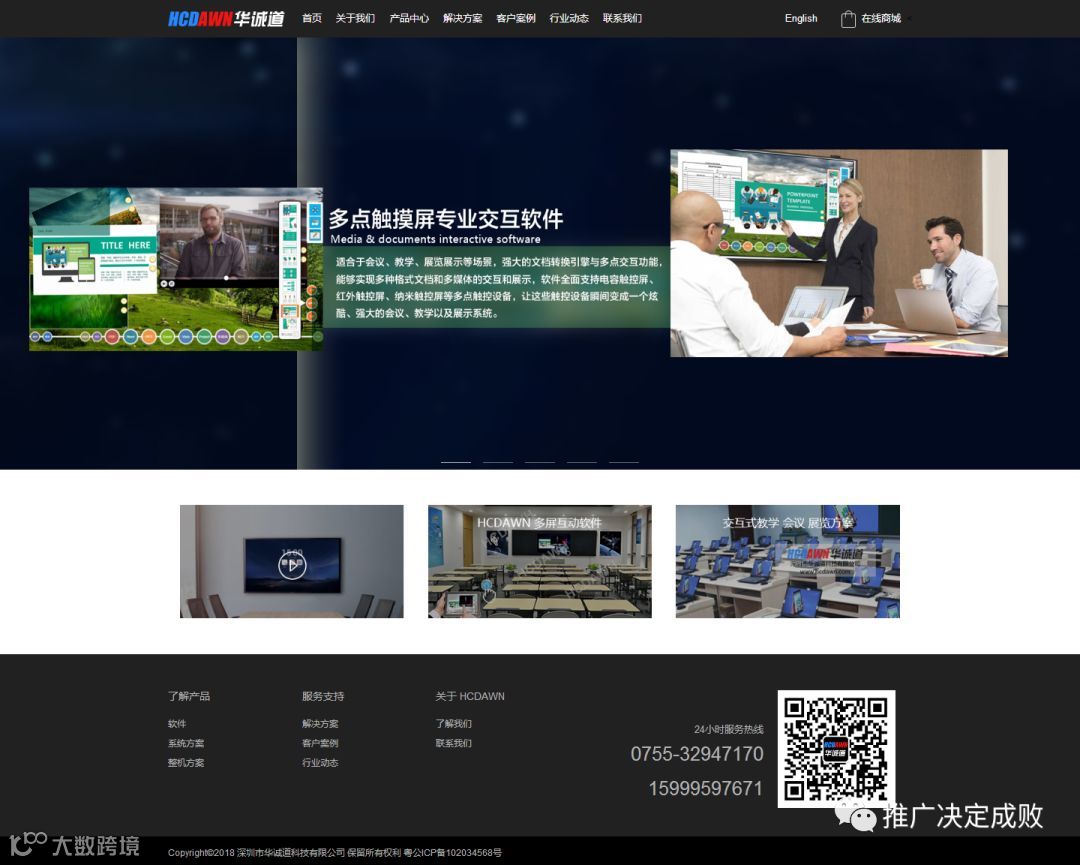Open the 交互式教学 会议 展览方案 thumbnail
Screen dimensions: 1080x865
788,561
